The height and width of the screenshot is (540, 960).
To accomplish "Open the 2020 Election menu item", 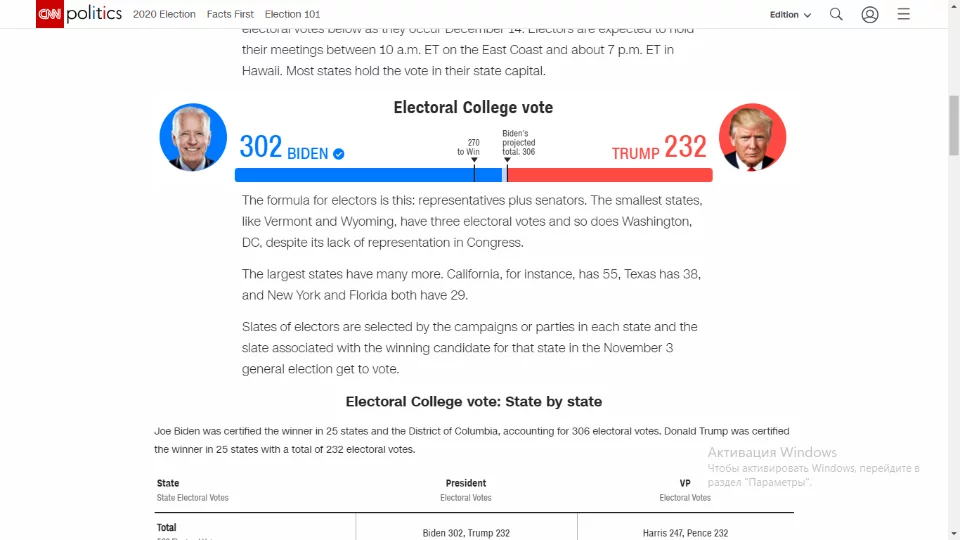I will click(164, 15).
